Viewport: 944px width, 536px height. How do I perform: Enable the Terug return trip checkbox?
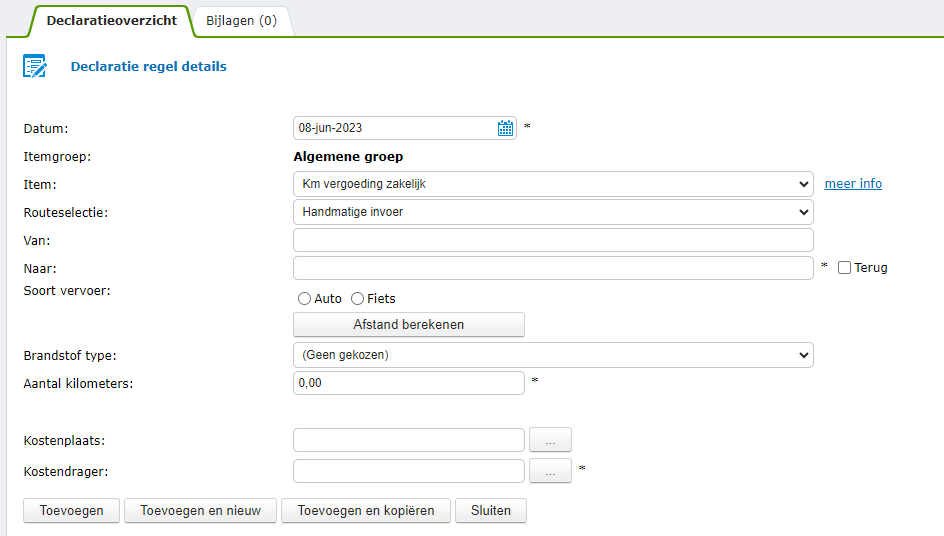(x=845, y=268)
